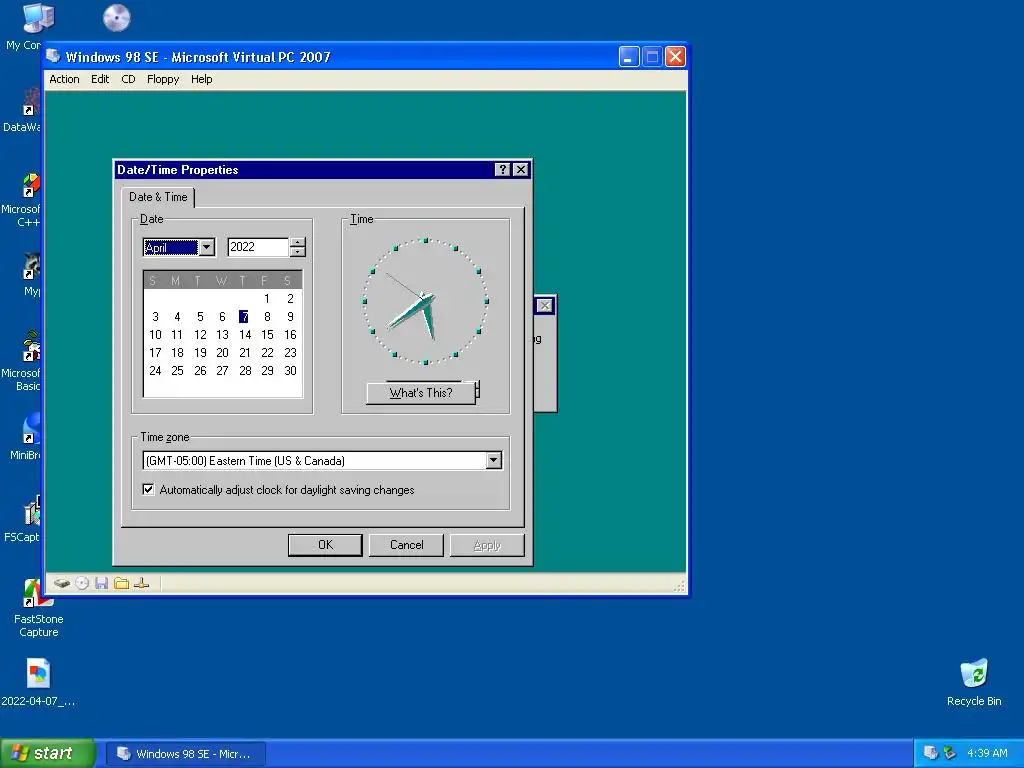Select highlighted day 7 in calendar
This screenshot has height=768, width=1024.
[x=244, y=317]
